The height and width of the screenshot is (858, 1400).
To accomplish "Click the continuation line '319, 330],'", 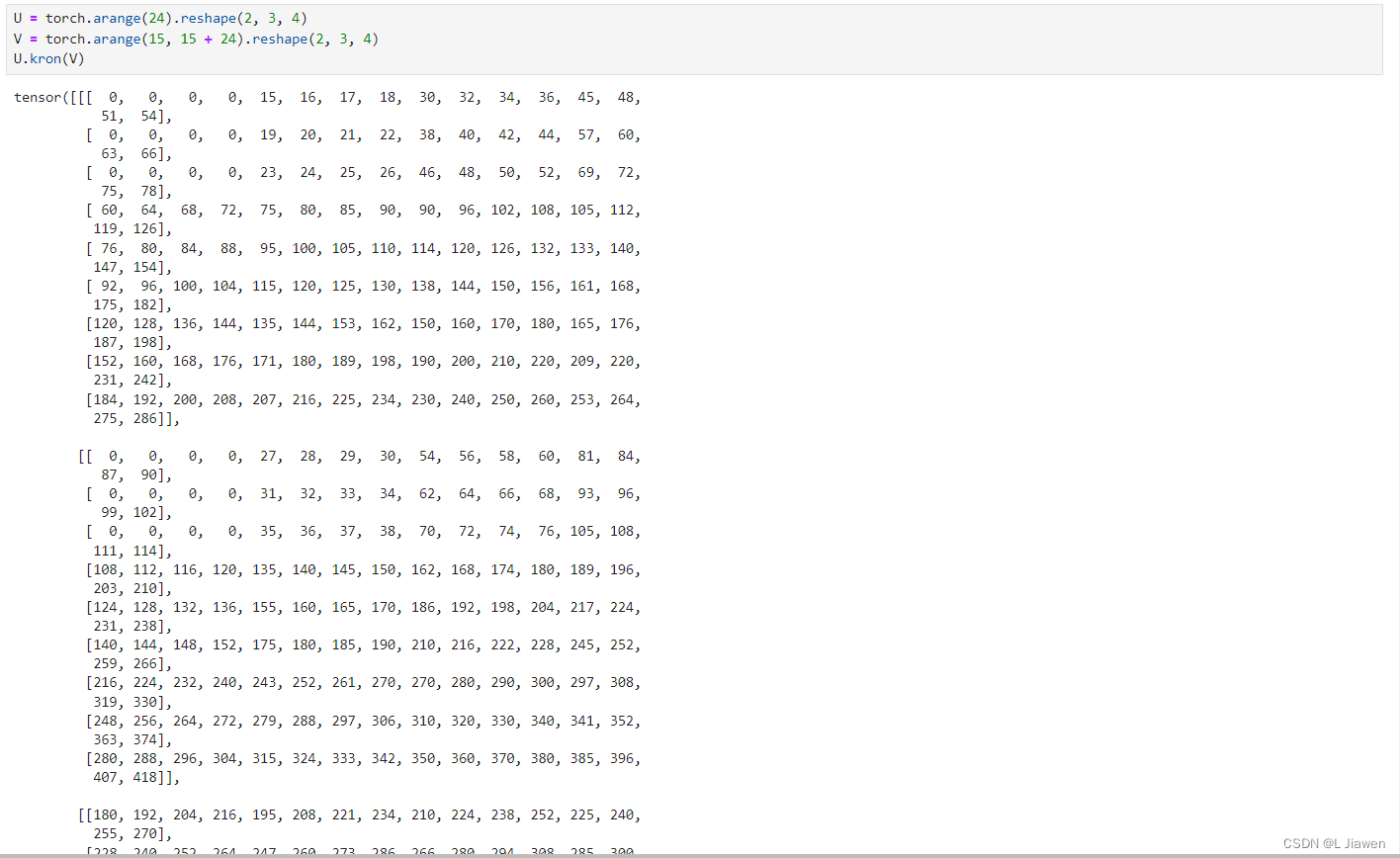I will click(x=132, y=702).
